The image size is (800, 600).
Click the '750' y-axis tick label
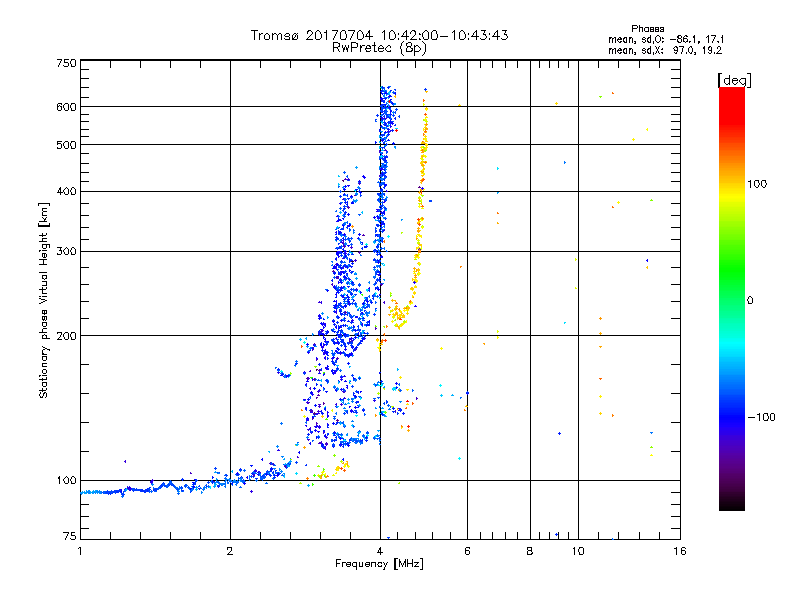(x=66, y=64)
